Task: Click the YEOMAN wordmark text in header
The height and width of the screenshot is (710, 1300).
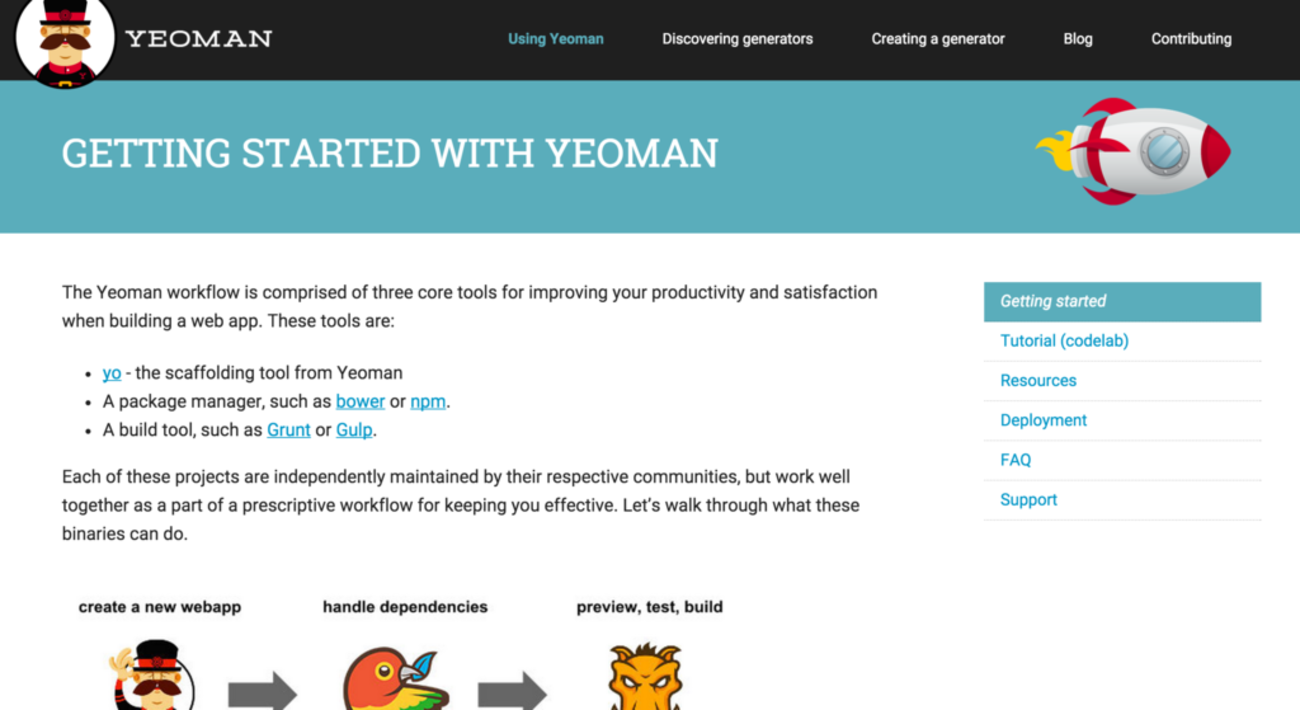Action: click(x=198, y=39)
